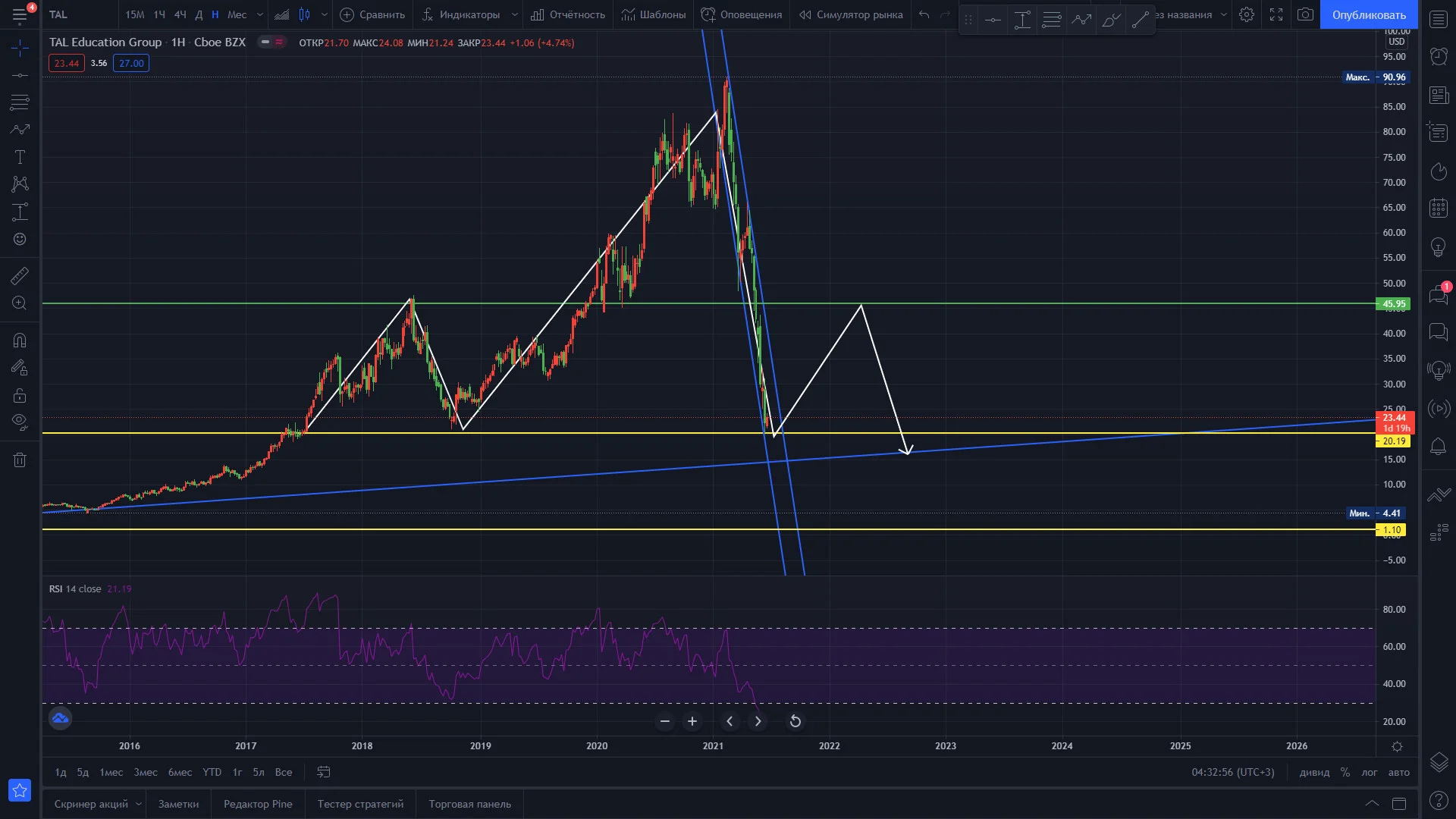Open the emoji icons tool
This screenshot has height=819, width=1456.
(x=20, y=239)
